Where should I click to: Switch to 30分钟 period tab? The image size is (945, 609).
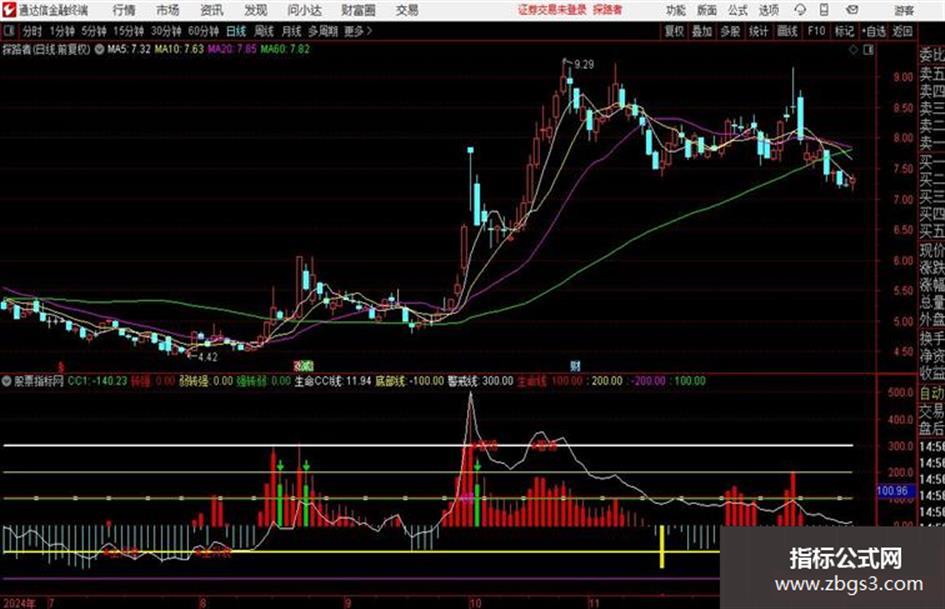(166, 31)
